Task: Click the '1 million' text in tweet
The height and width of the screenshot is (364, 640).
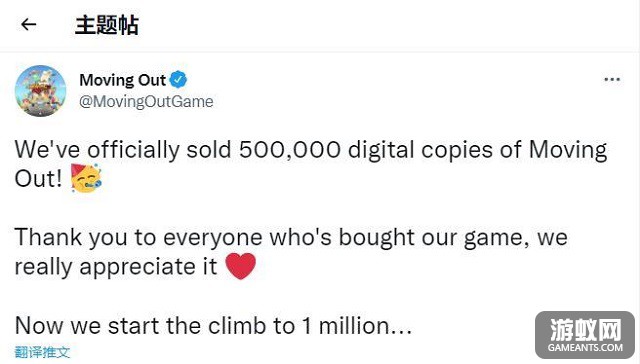Action: point(357,326)
